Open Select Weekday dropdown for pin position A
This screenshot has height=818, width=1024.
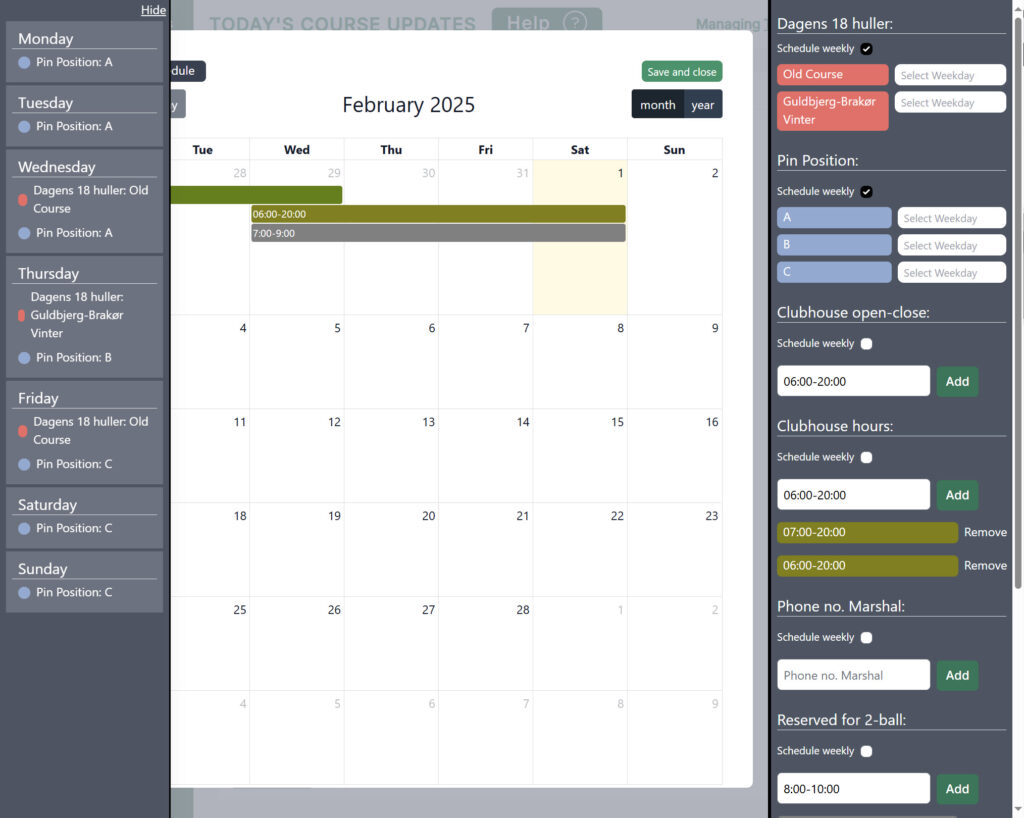(952, 218)
